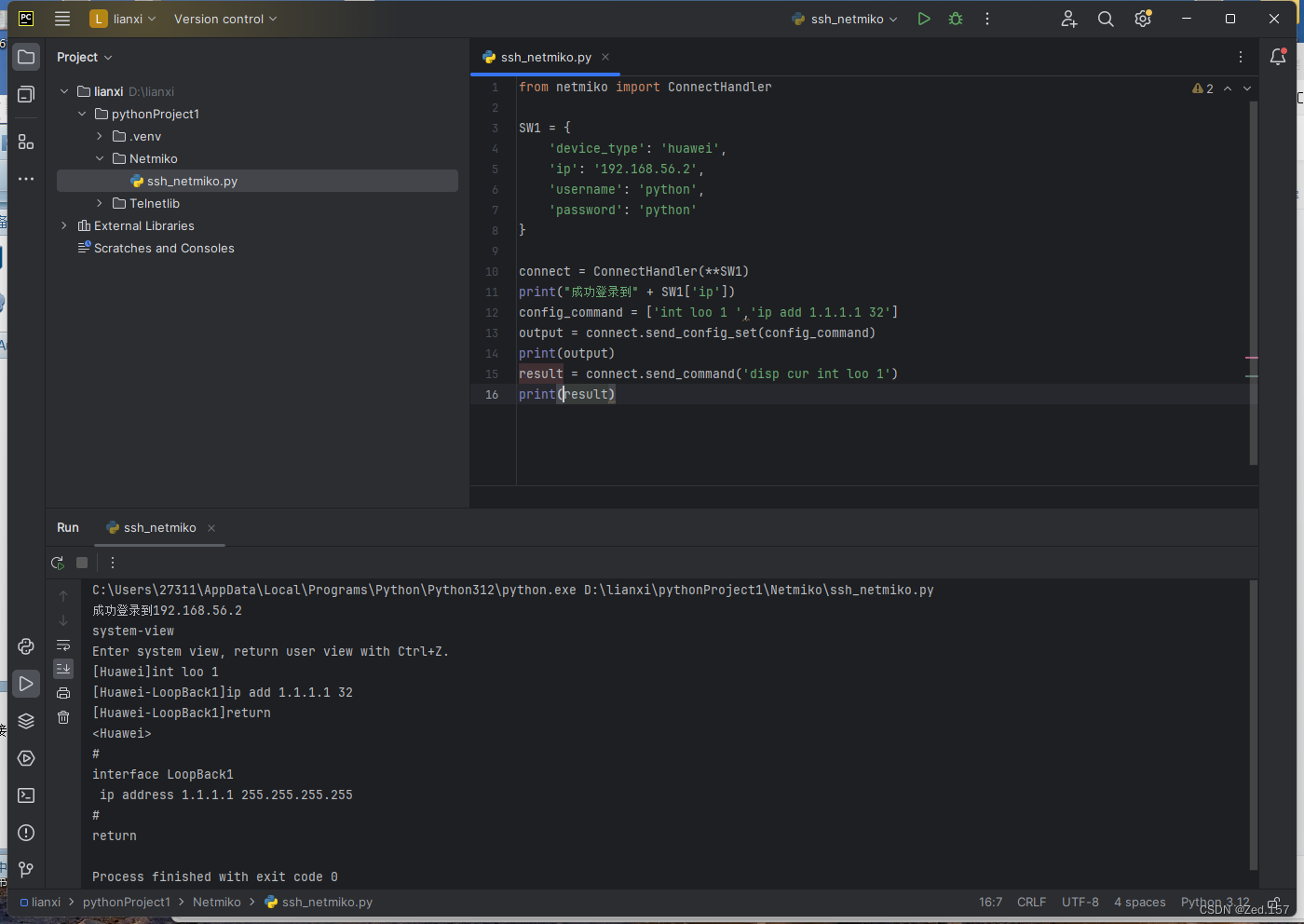Clear the run console with trash icon

click(x=62, y=717)
